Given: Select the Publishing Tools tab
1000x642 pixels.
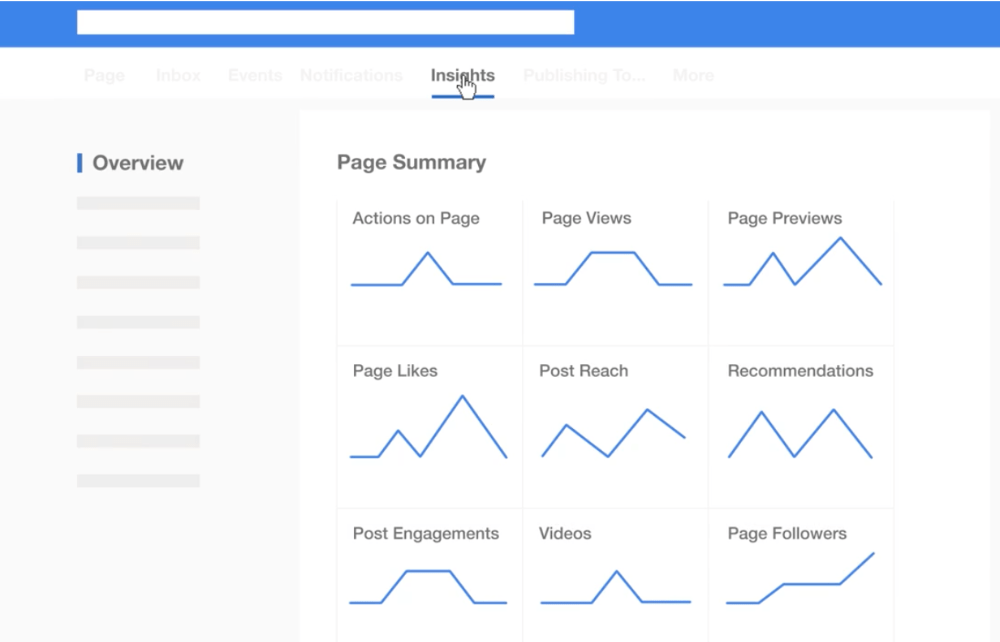Looking at the screenshot, I should 584,76.
